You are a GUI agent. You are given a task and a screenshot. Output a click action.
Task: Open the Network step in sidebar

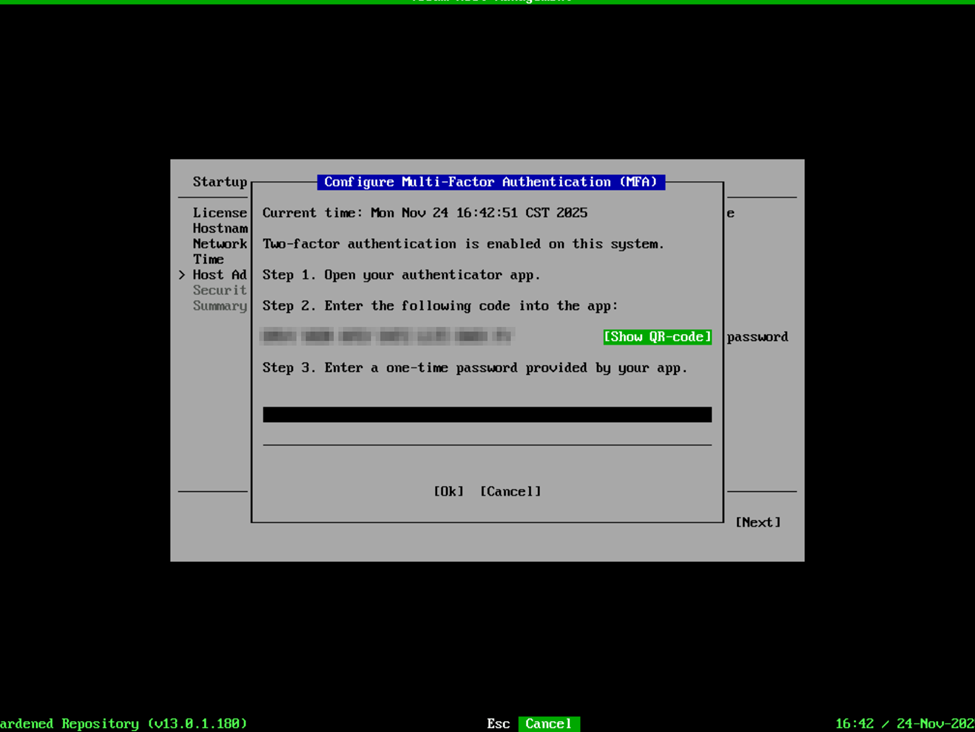219,244
